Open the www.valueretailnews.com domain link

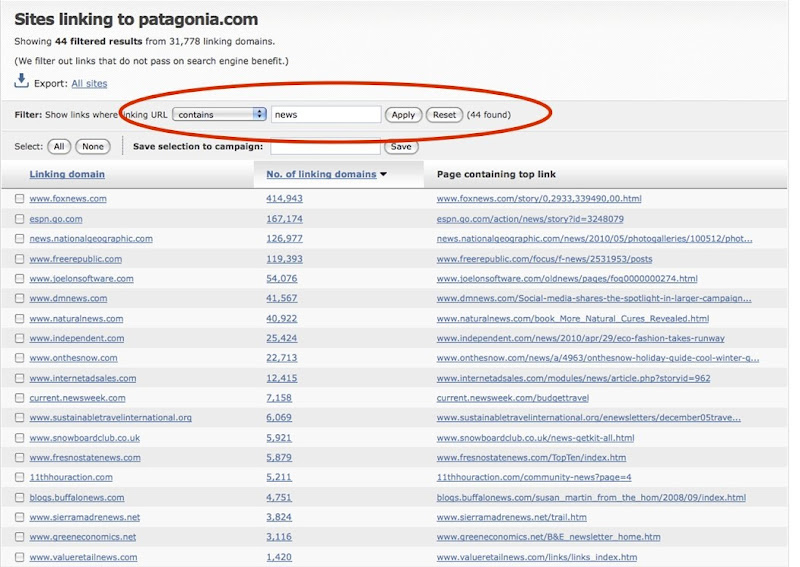pos(83,557)
